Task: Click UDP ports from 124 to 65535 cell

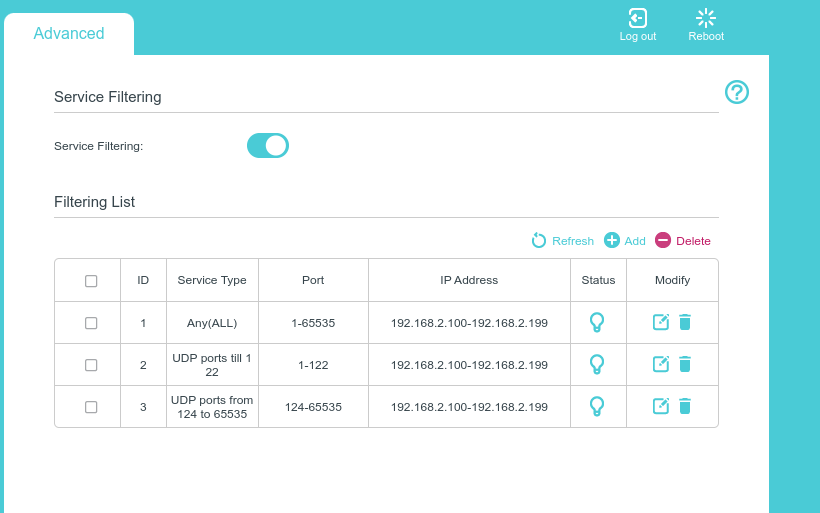Action: 212,407
